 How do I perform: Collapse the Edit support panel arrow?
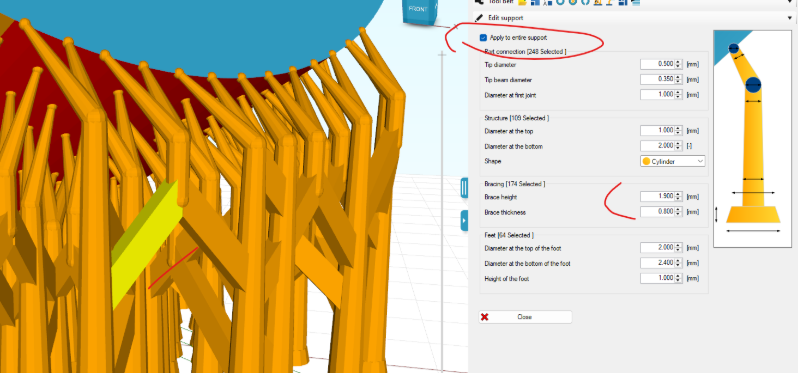point(789,18)
